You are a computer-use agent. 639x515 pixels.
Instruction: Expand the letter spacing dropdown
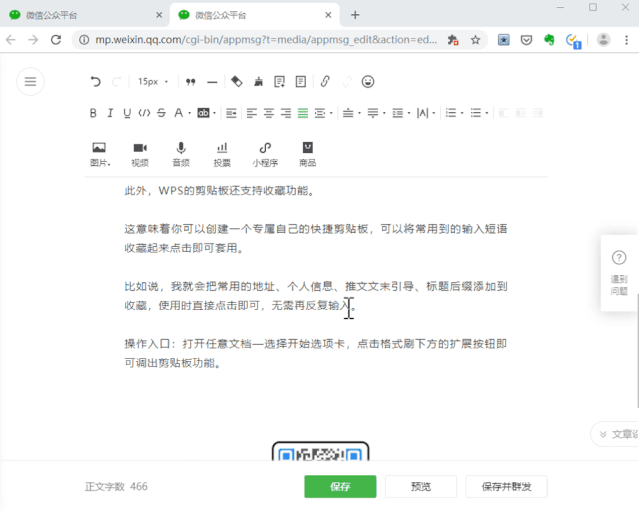(434, 113)
